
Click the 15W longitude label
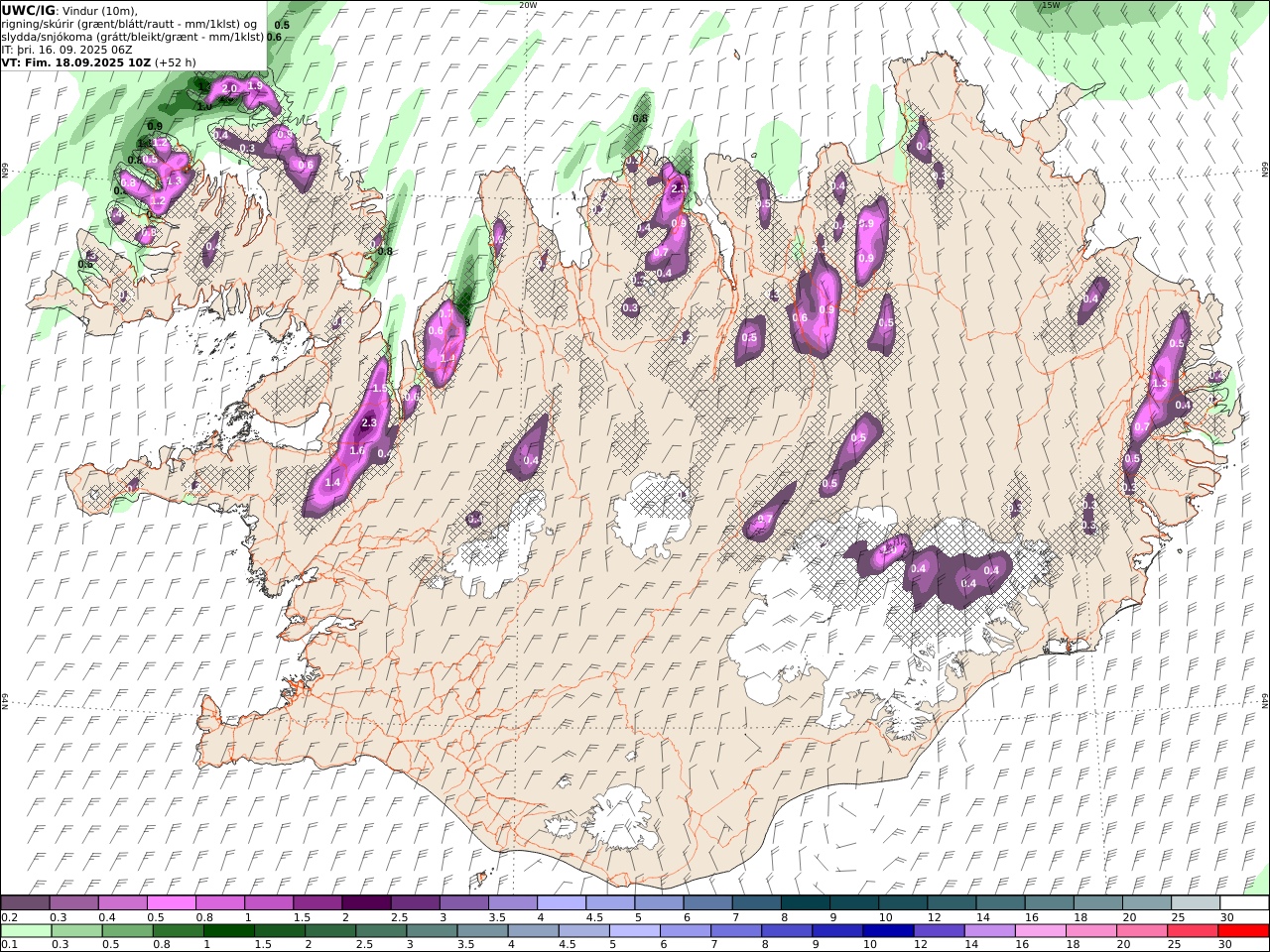pyautogui.click(x=1051, y=5)
